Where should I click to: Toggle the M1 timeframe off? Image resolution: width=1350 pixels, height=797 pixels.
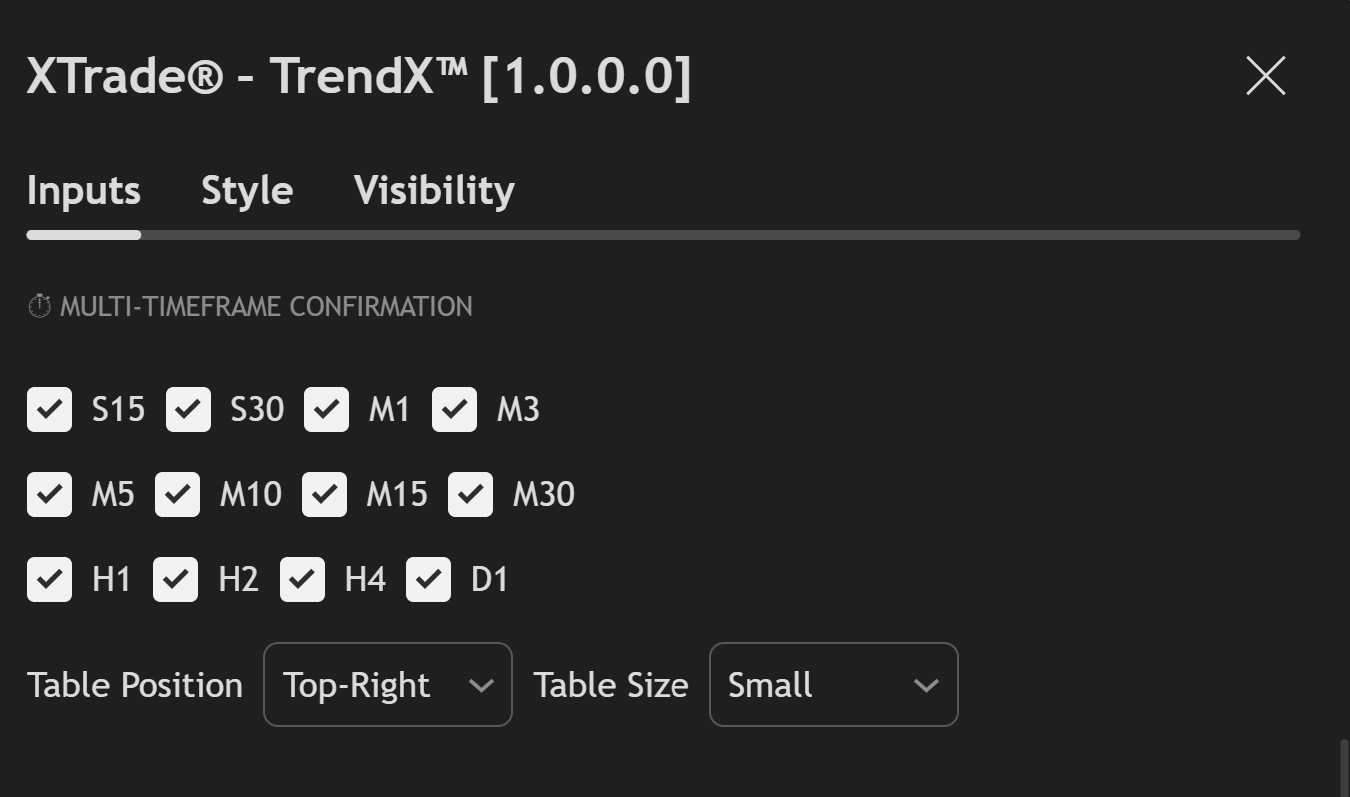pyautogui.click(x=326, y=408)
